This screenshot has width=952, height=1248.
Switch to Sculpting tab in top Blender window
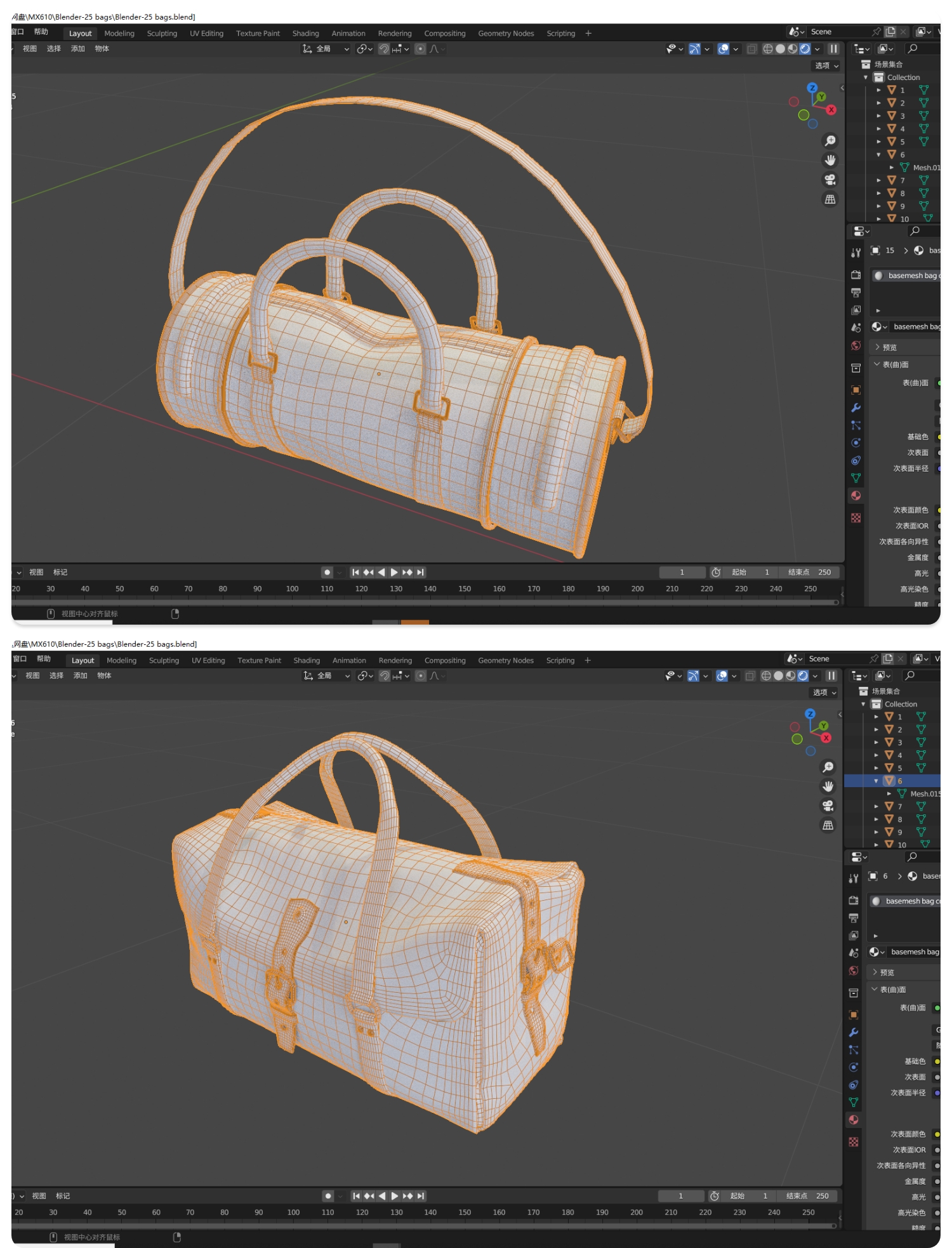[162, 34]
